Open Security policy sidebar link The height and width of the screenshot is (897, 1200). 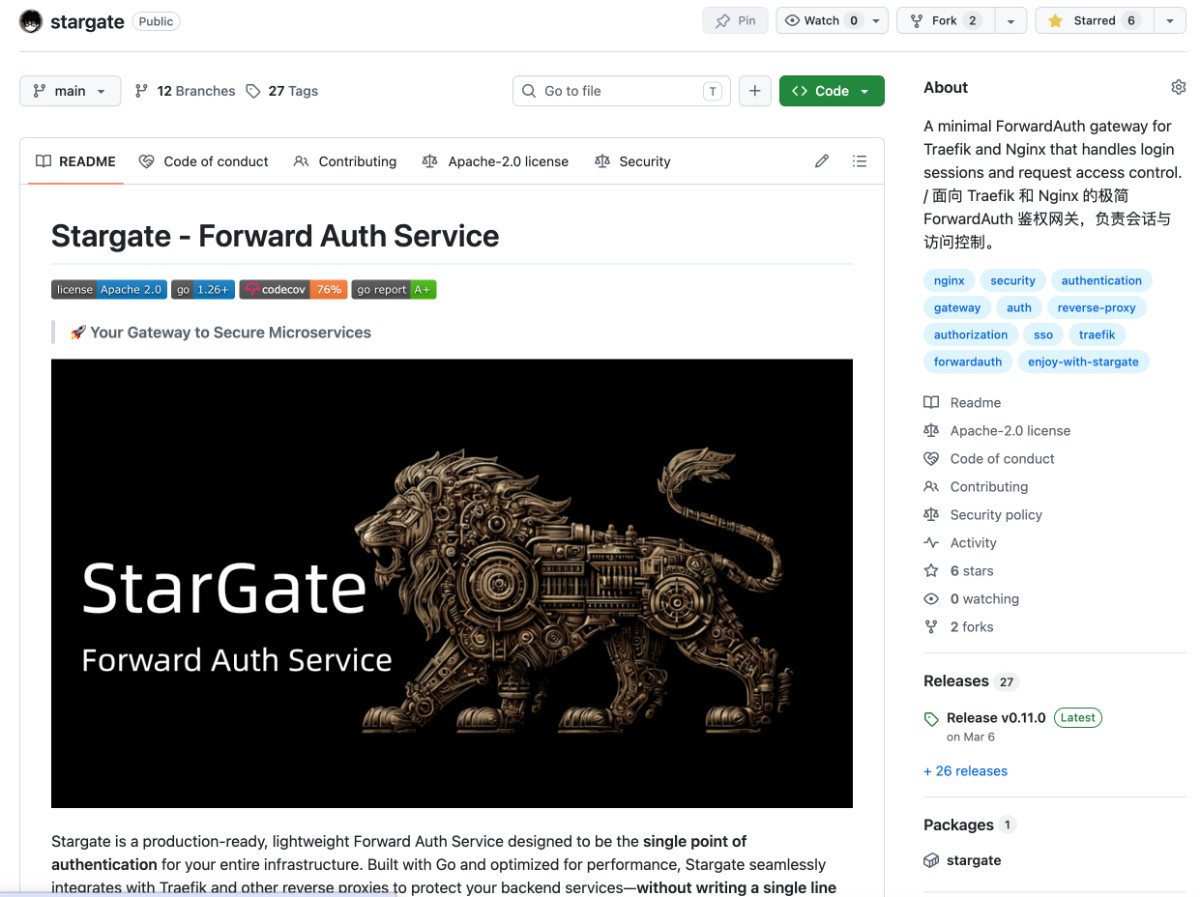pyautogui.click(x=983, y=515)
